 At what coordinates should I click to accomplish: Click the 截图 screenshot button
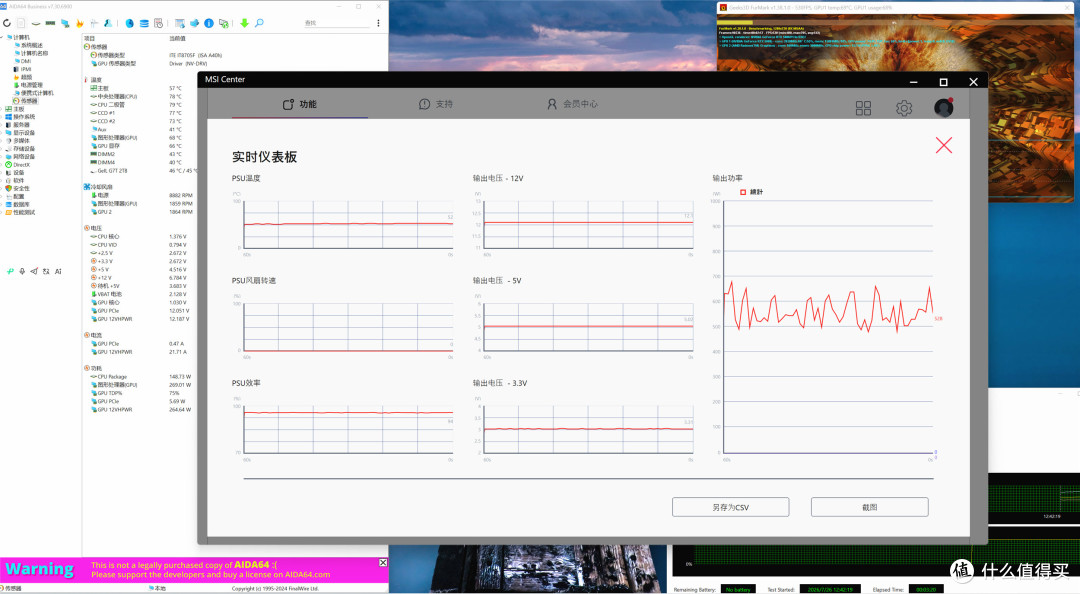coord(869,507)
